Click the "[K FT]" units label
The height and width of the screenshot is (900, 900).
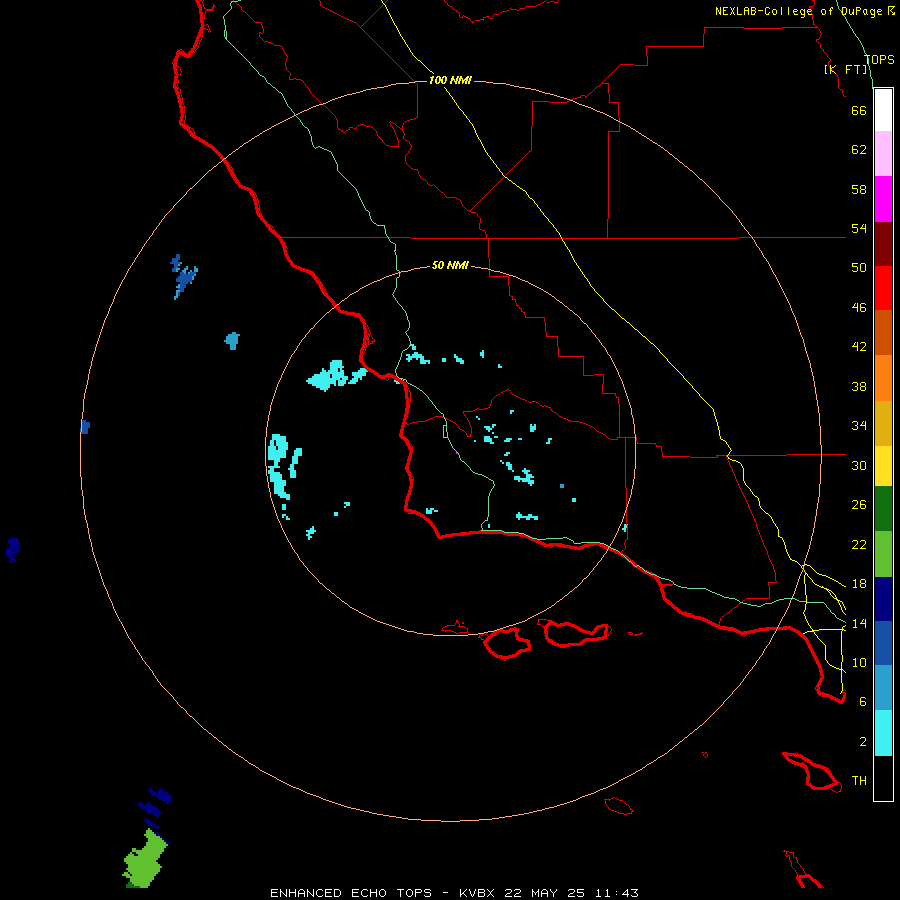point(846,69)
